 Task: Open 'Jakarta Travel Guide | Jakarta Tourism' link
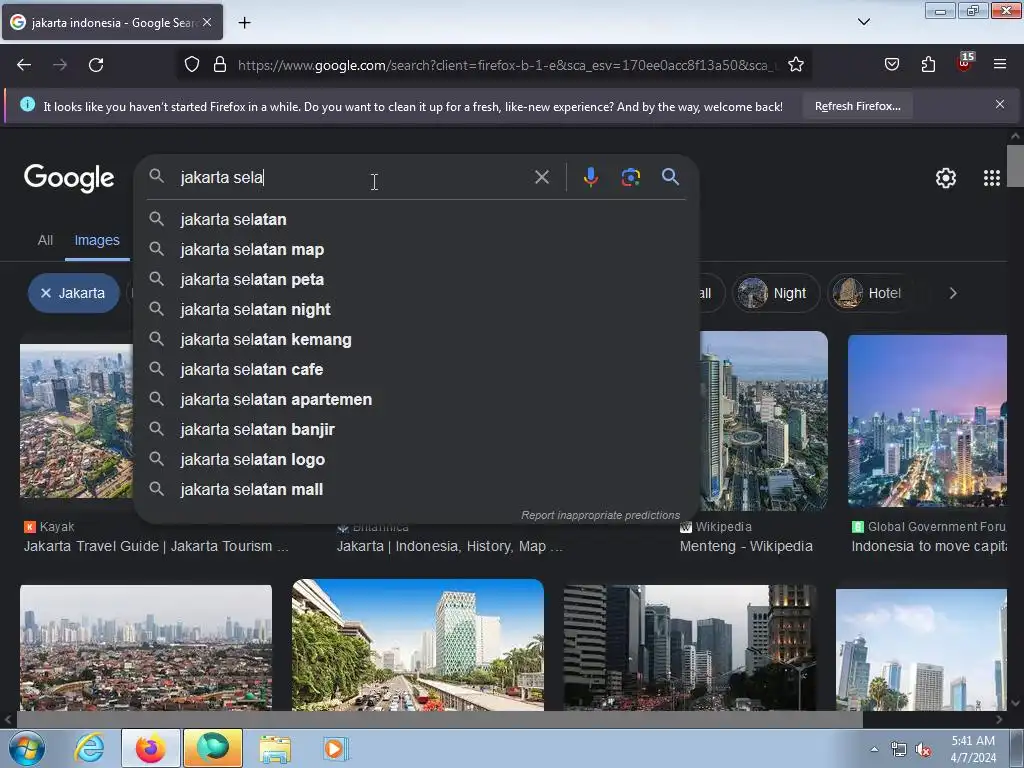click(x=156, y=546)
